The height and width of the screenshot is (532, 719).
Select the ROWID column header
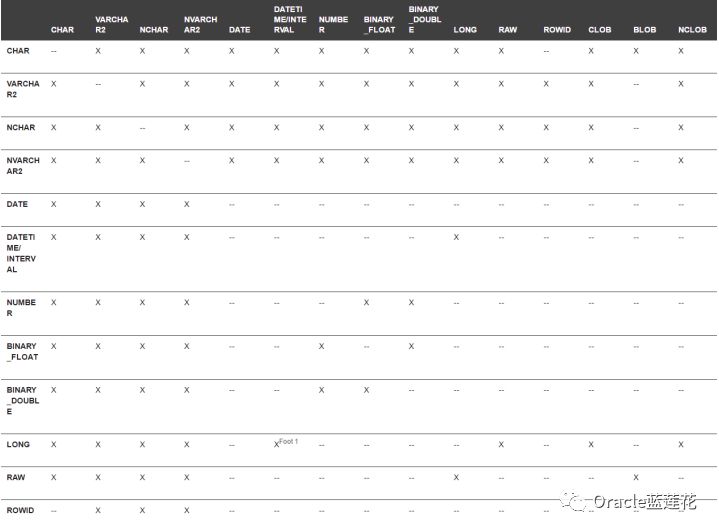coord(557,30)
